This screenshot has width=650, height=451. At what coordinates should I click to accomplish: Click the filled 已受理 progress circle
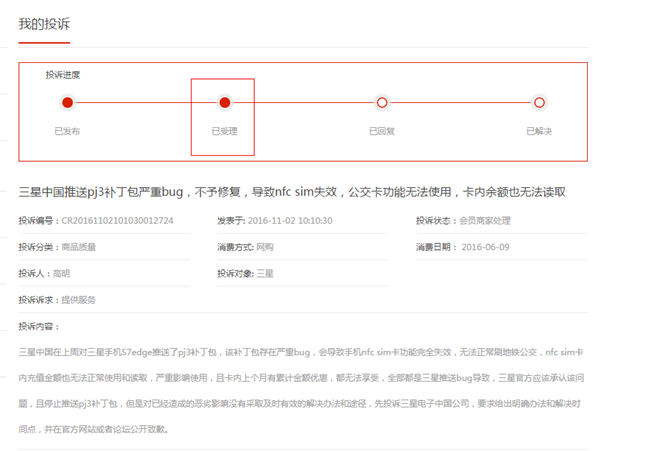pyautogui.click(x=225, y=102)
